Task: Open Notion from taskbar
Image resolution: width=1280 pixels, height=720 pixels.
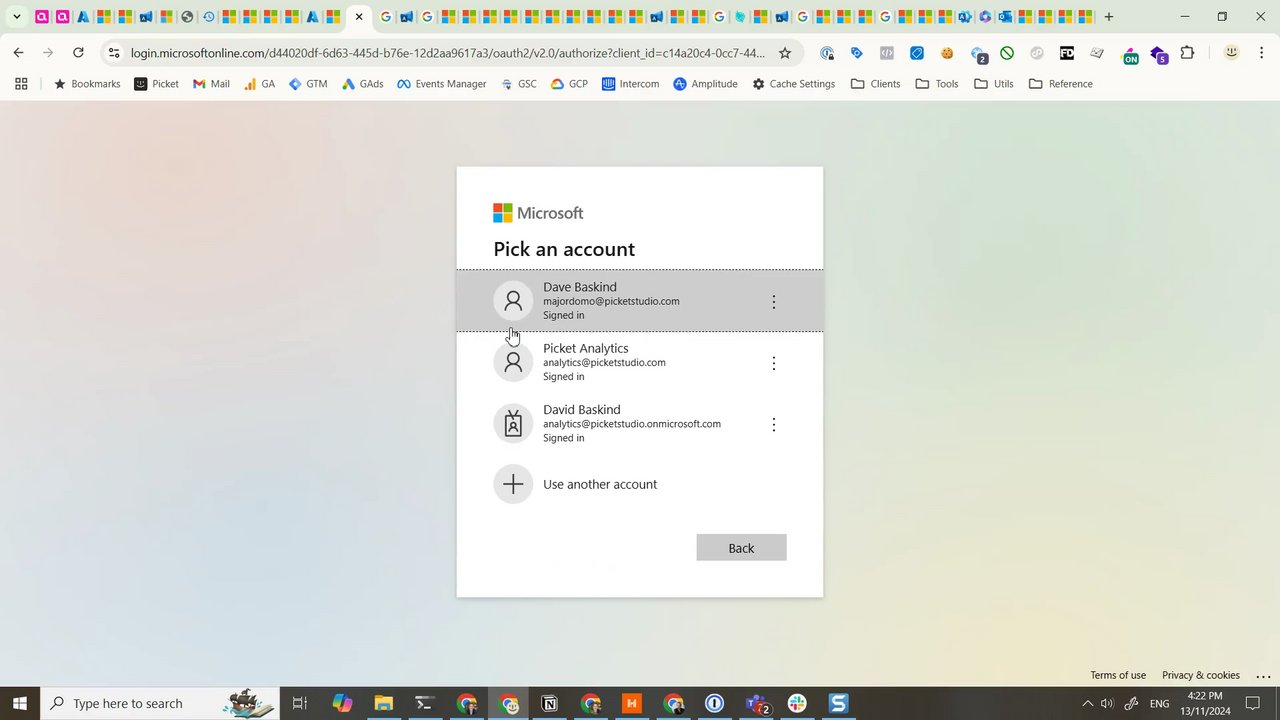Action: [x=549, y=703]
